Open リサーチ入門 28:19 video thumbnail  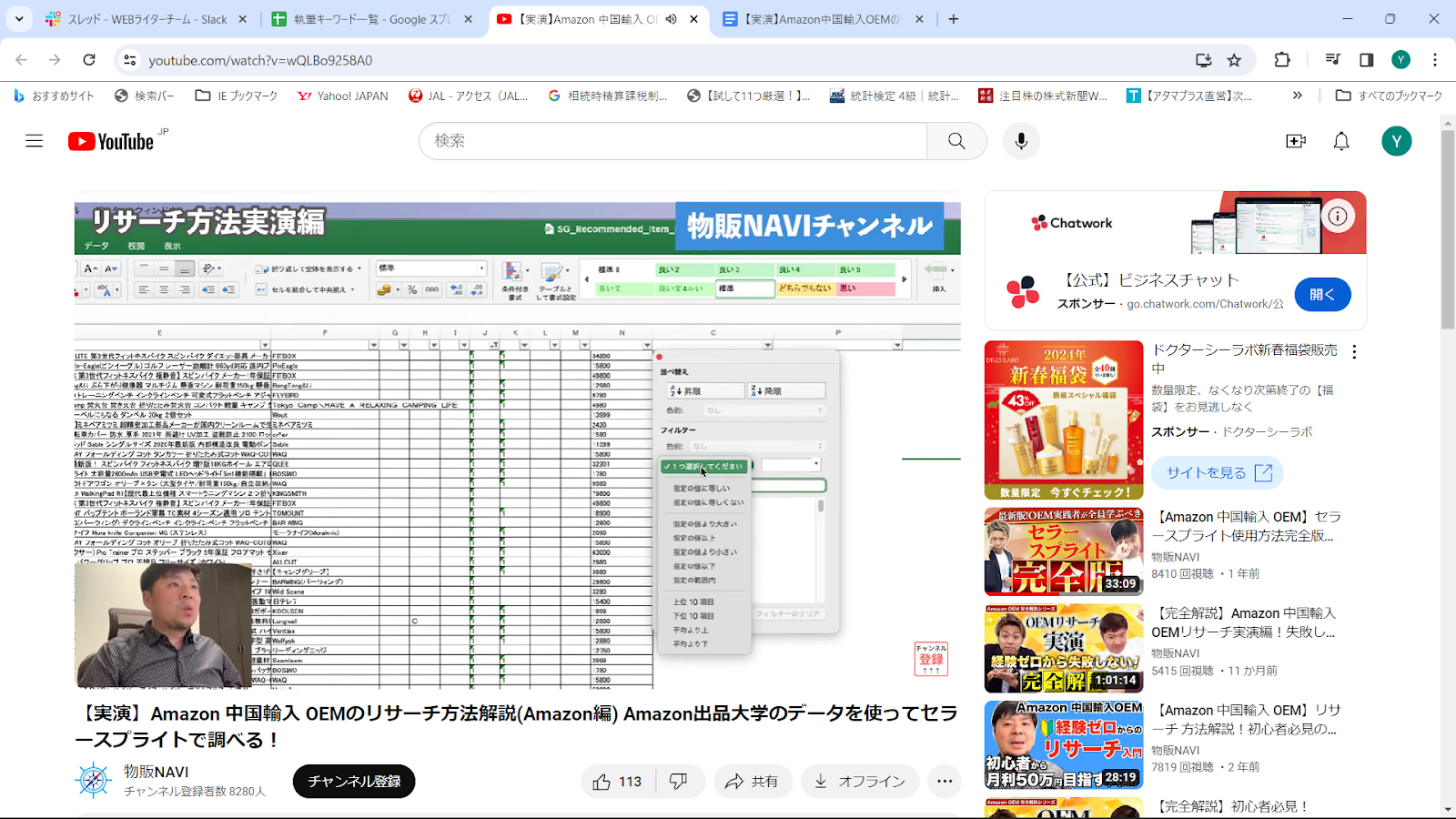1064,745
